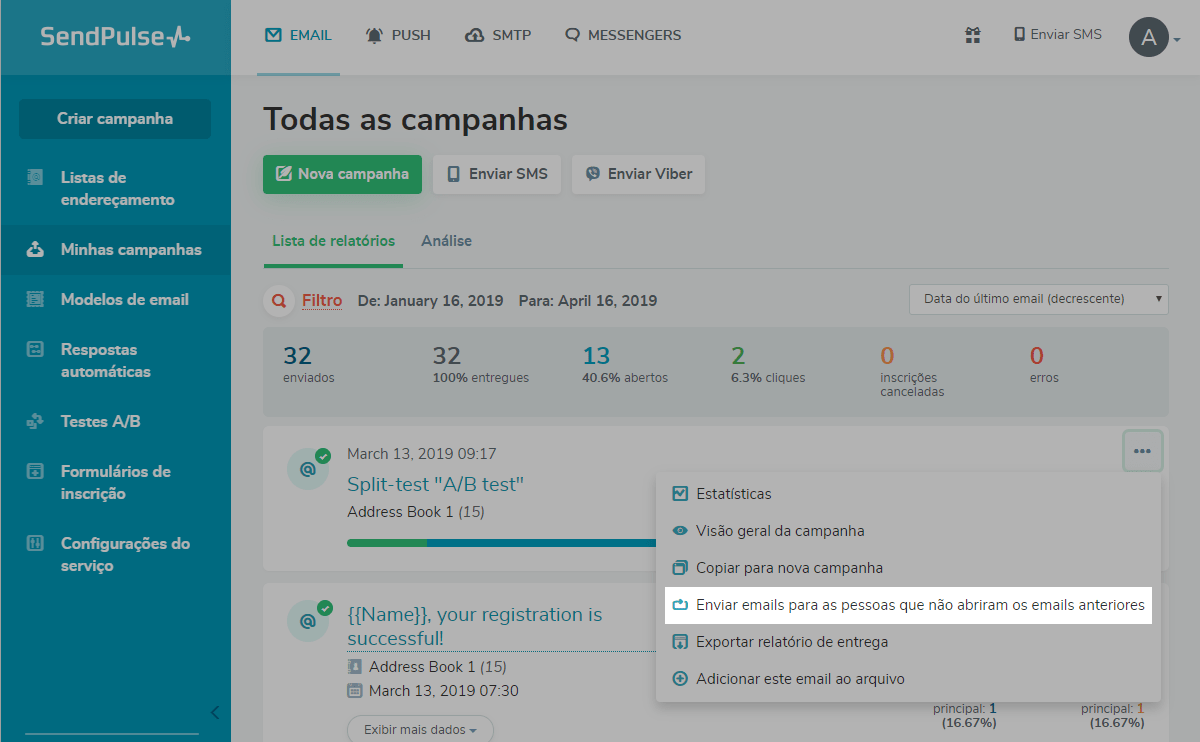Screen dimensions: 1200x742
Task: Click the Split-test campaign email status icon
Action: (307, 468)
